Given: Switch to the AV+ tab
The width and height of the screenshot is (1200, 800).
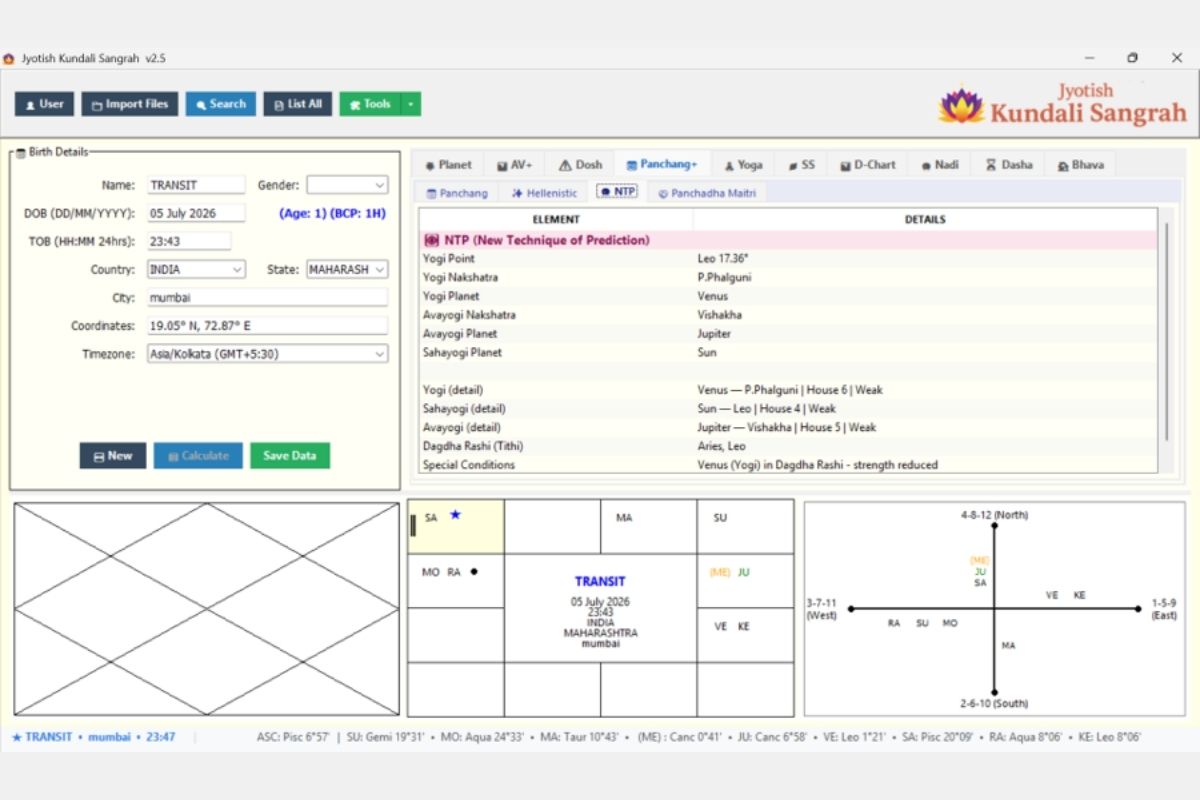Looking at the screenshot, I should 515,165.
